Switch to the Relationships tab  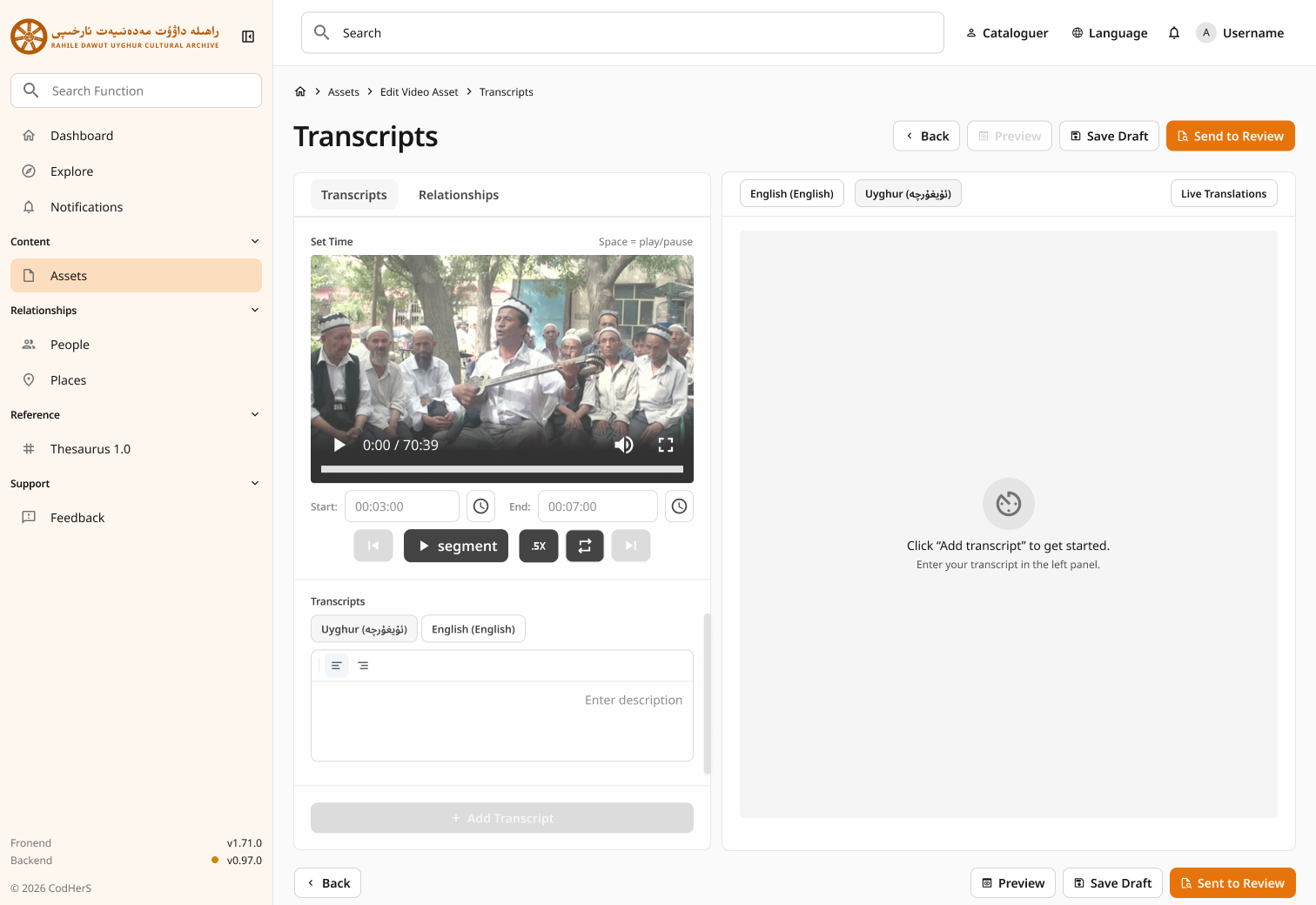[x=458, y=195]
